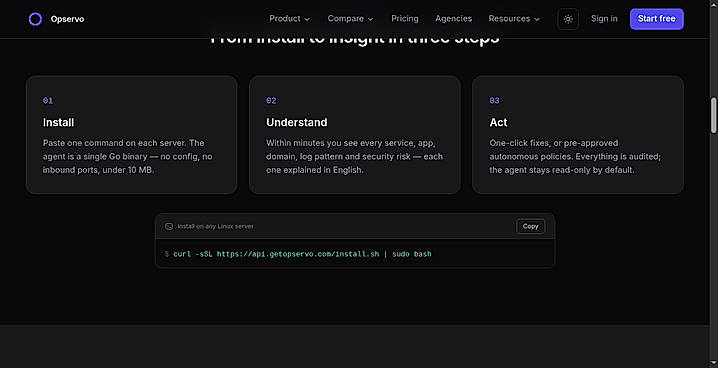This screenshot has width=718, height=368.
Task: Expand the Resources dropdown menu
Action: (x=514, y=19)
